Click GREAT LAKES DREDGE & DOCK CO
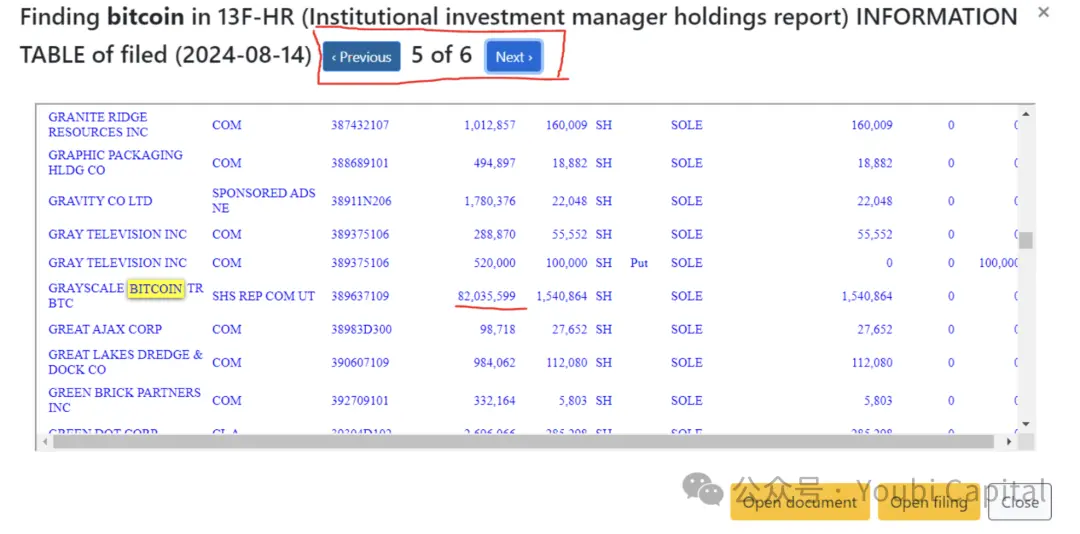The height and width of the screenshot is (534, 1080). (x=125, y=362)
